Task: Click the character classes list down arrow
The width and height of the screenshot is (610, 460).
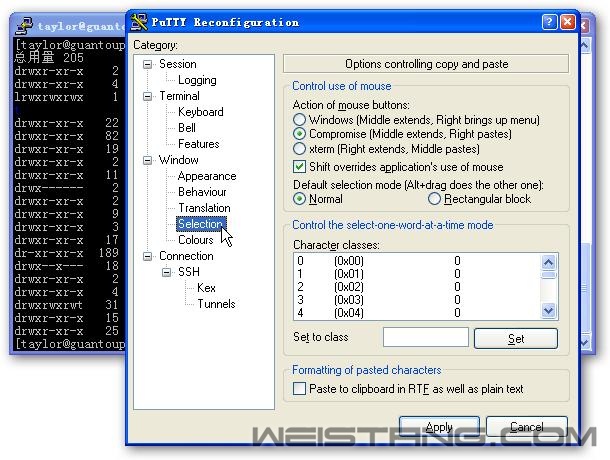Action: [549, 311]
